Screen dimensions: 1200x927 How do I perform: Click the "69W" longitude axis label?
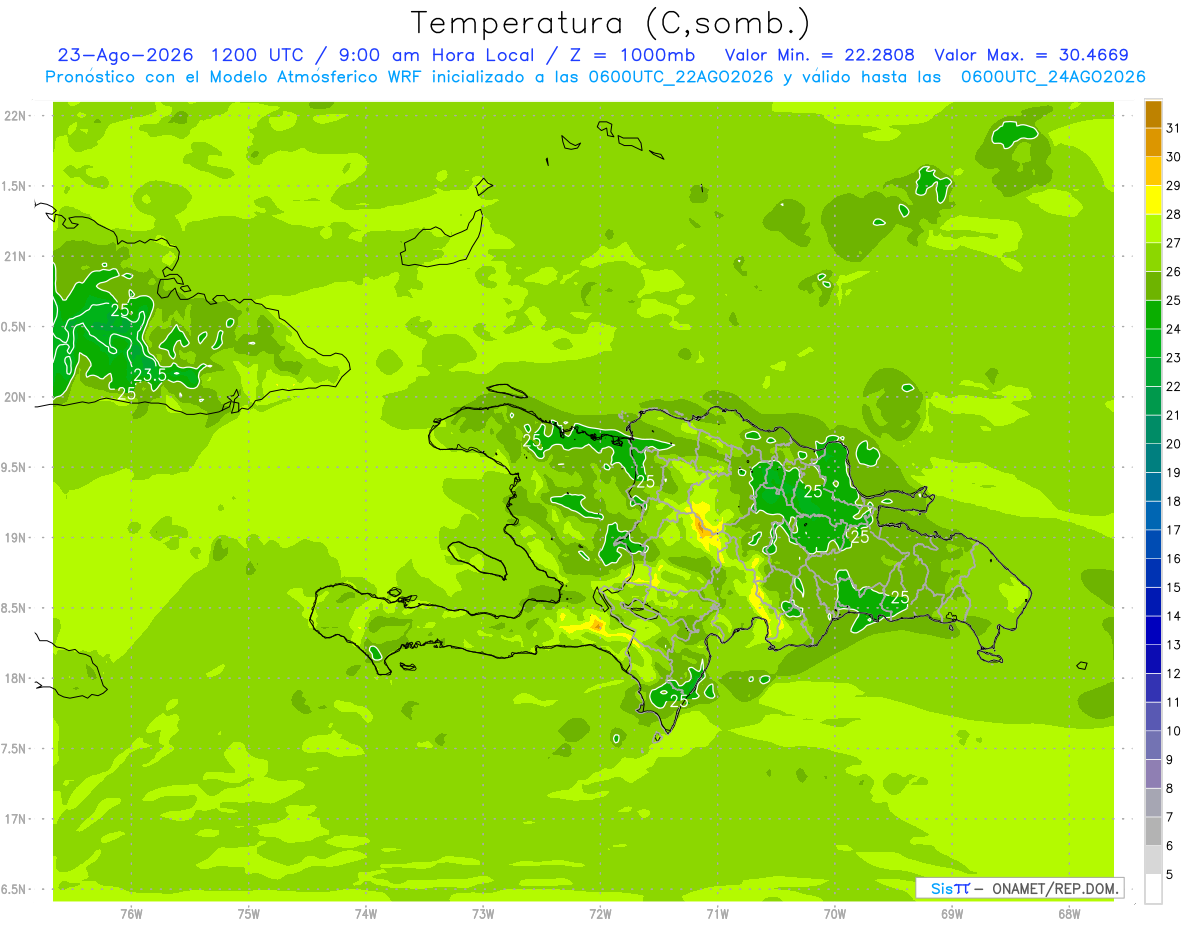pyautogui.click(x=951, y=914)
